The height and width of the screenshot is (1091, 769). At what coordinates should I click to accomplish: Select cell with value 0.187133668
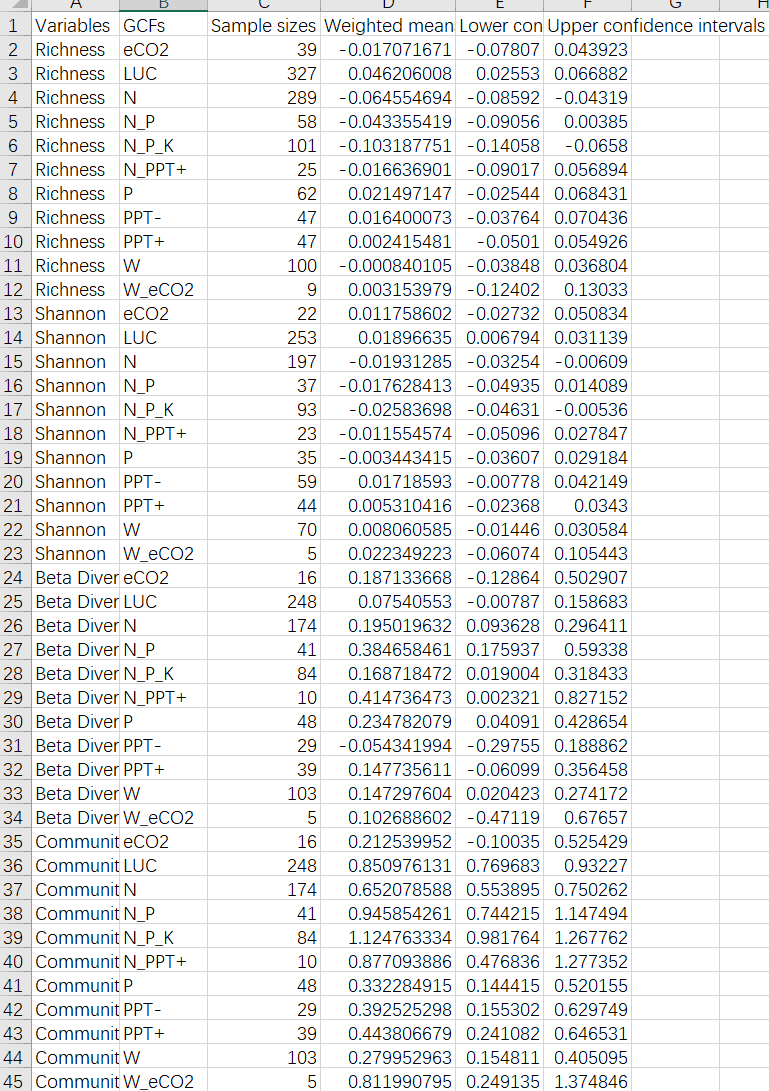tap(388, 578)
